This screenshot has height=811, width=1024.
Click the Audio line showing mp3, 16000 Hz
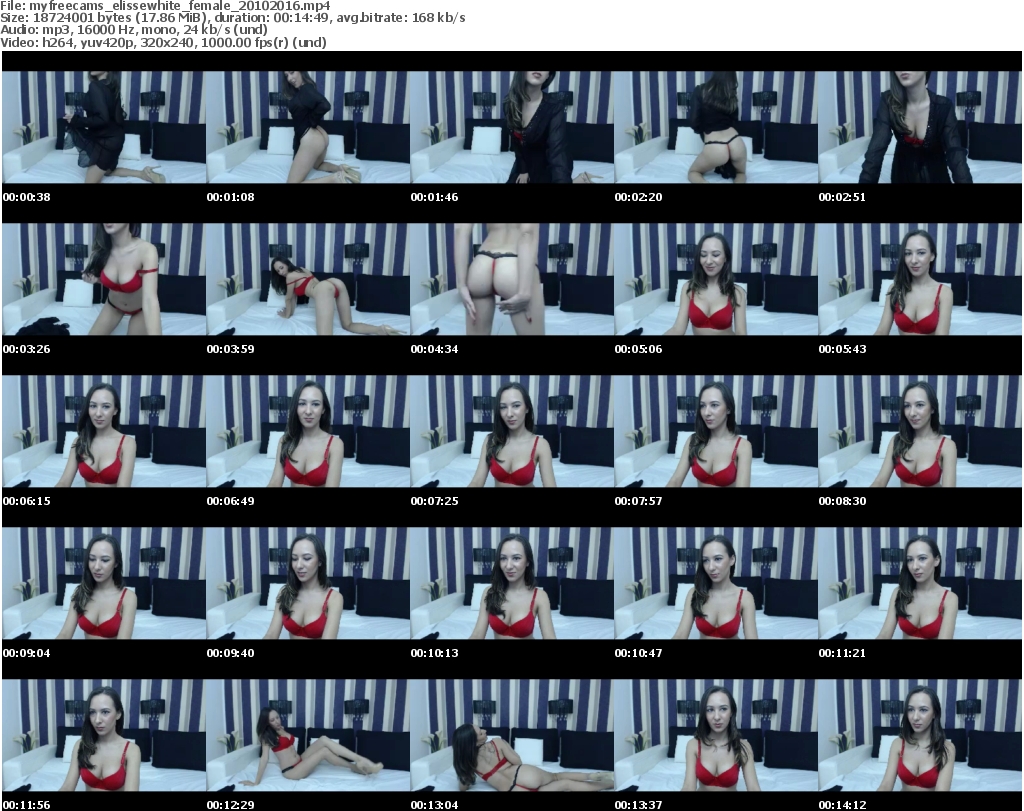[x=134, y=30]
